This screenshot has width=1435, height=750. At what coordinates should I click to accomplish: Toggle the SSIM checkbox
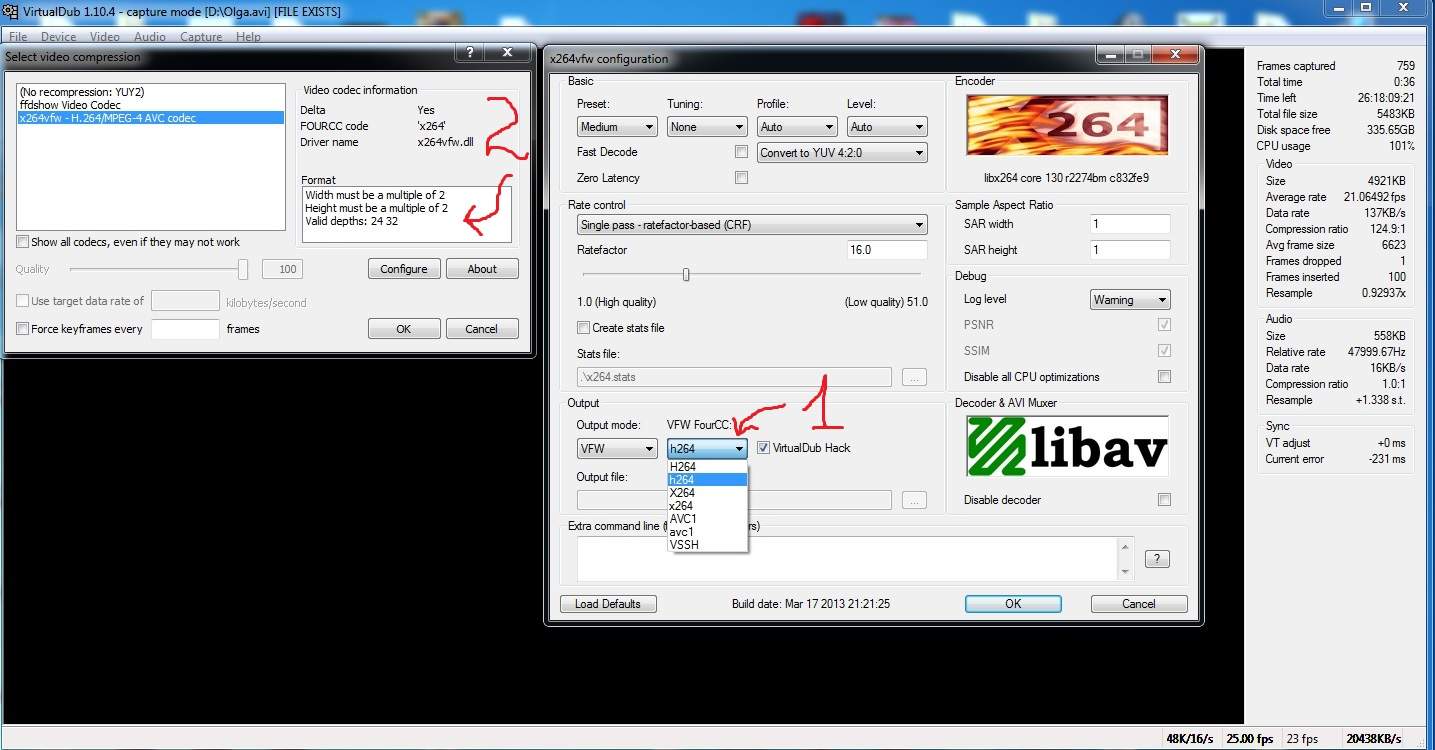tap(1164, 351)
